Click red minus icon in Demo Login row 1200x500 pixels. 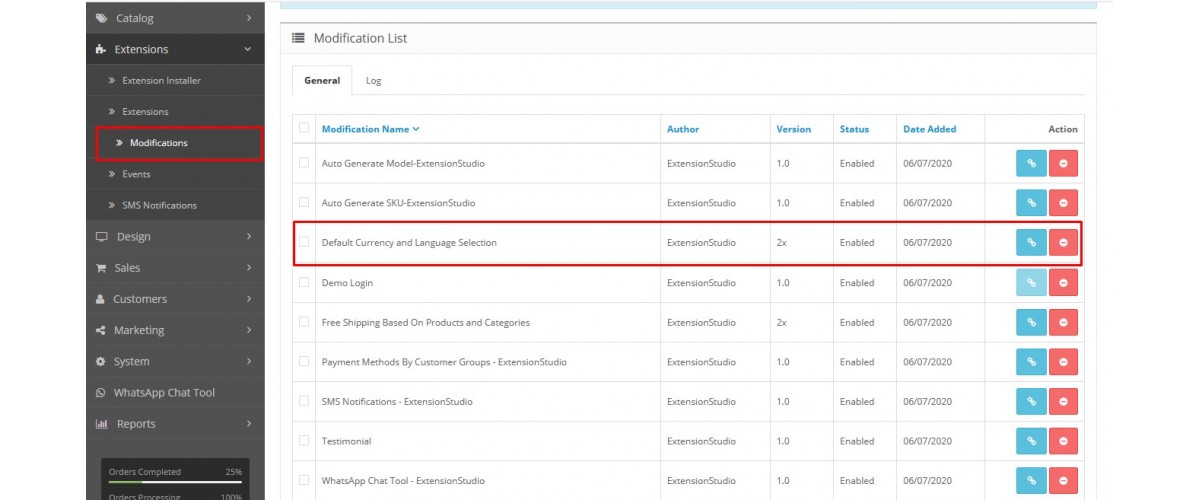(1063, 283)
